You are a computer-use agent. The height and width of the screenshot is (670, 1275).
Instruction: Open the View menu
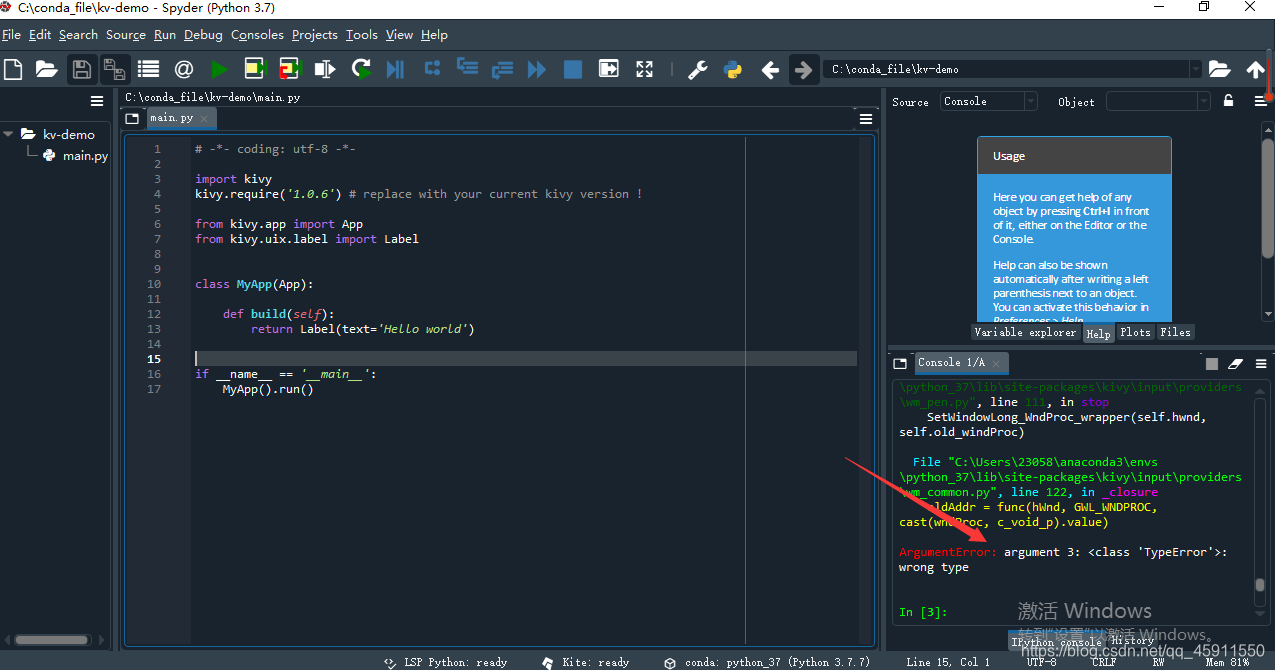coord(399,34)
